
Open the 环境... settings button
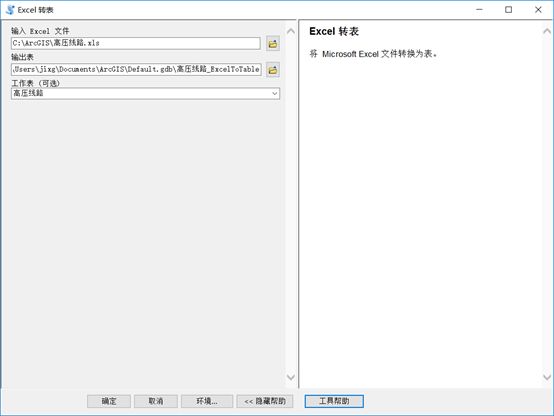point(207,401)
